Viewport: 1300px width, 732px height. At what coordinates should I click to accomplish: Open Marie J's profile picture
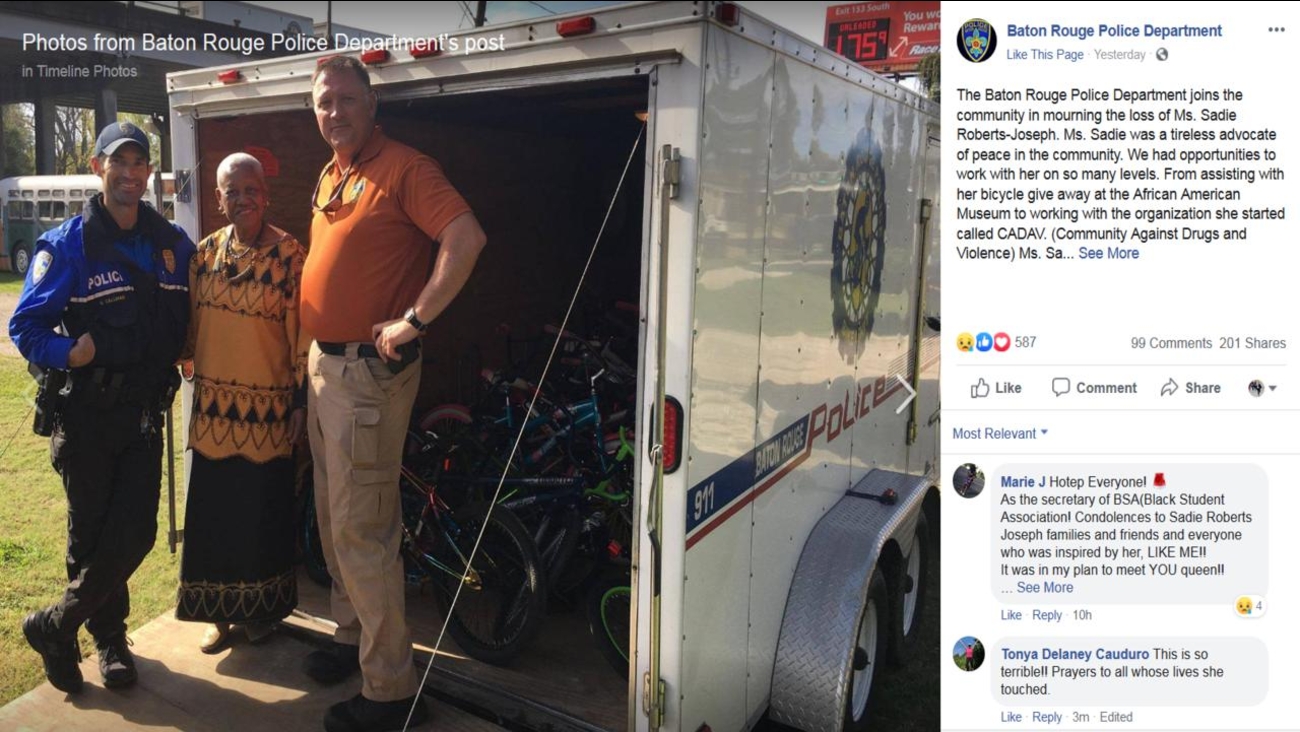pyautogui.click(x=968, y=481)
